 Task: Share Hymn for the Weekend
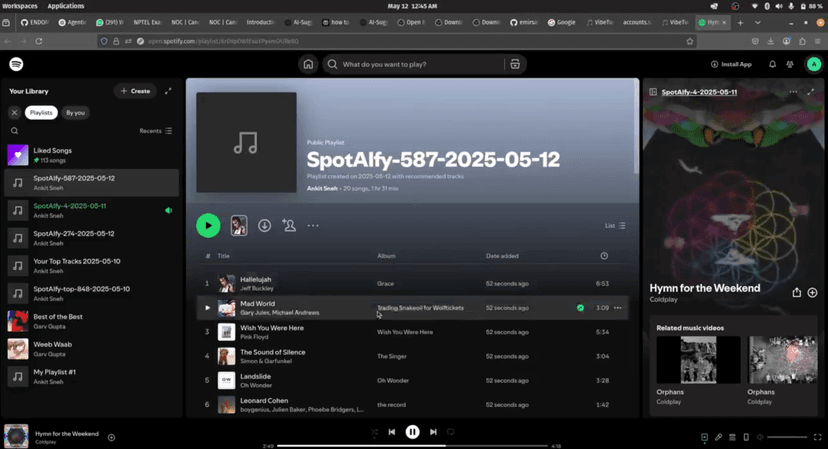[x=796, y=293]
